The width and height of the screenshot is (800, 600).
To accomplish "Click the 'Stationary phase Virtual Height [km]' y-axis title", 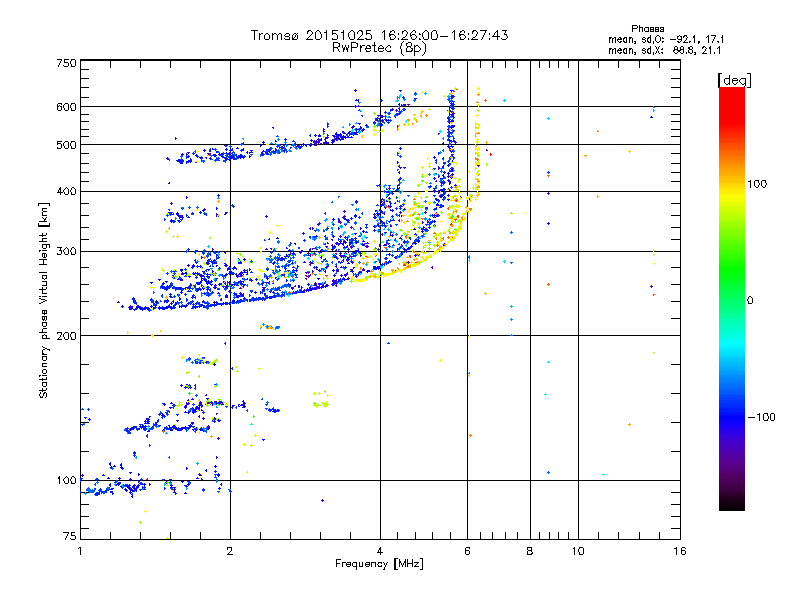I will 43,300.
